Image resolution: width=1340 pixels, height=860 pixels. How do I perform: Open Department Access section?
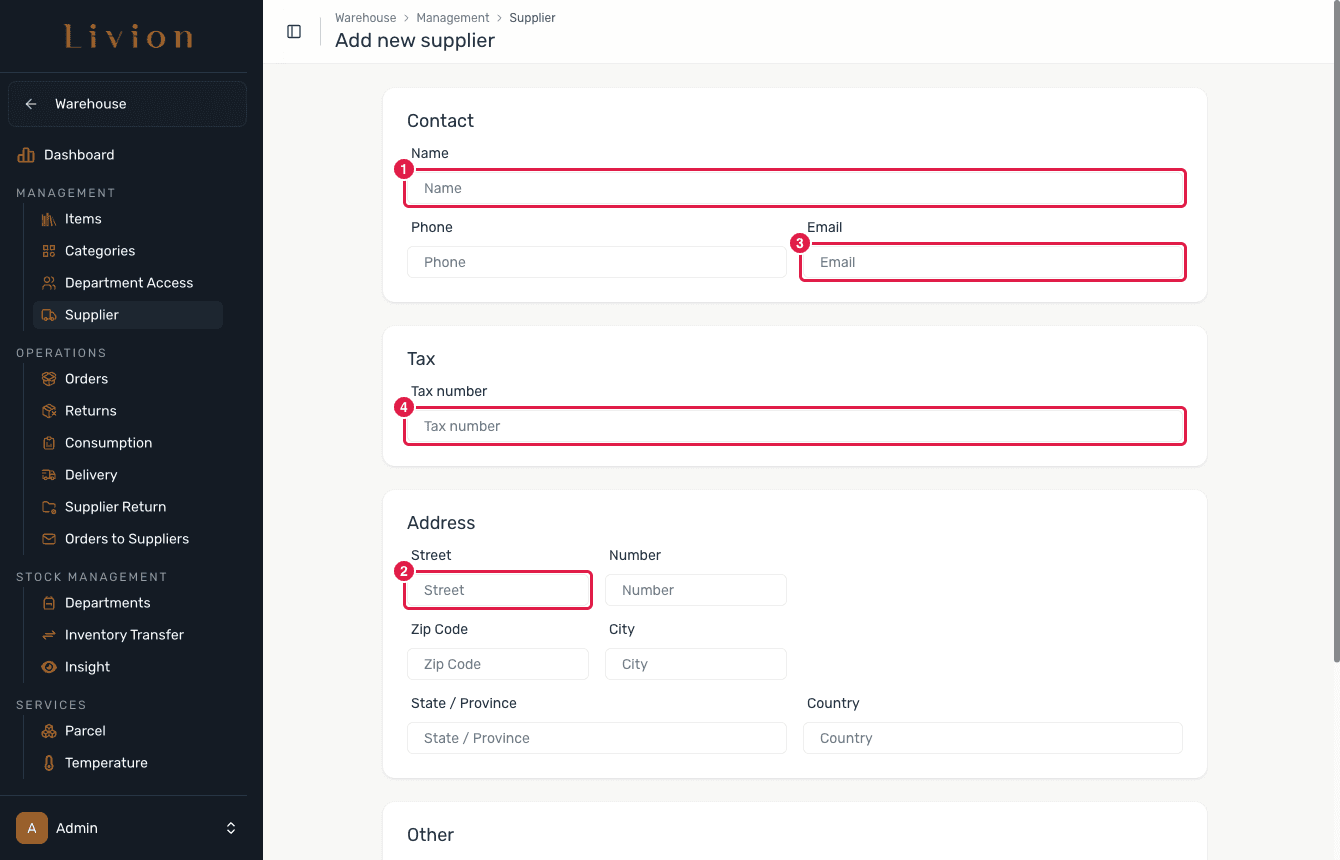point(128,283)
